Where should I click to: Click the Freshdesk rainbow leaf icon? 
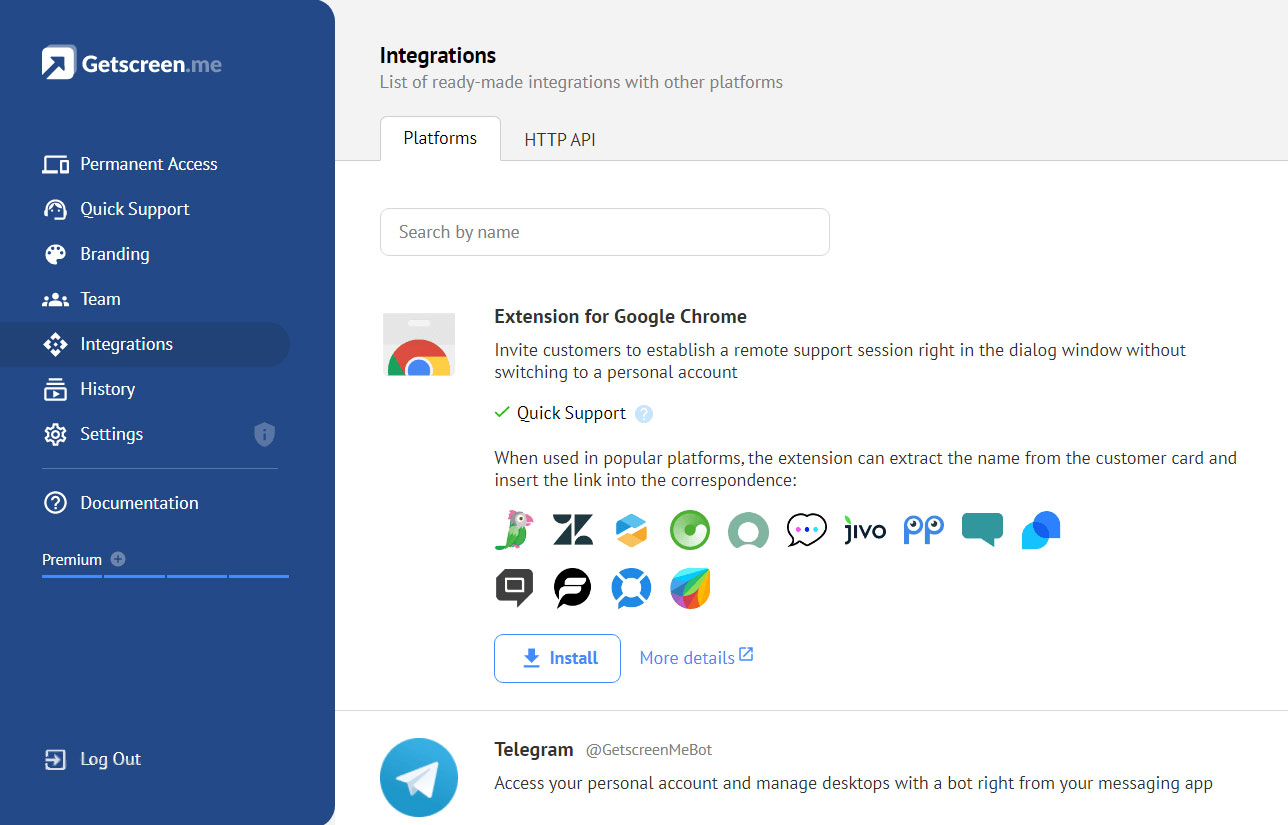click(x=689, y=588)
